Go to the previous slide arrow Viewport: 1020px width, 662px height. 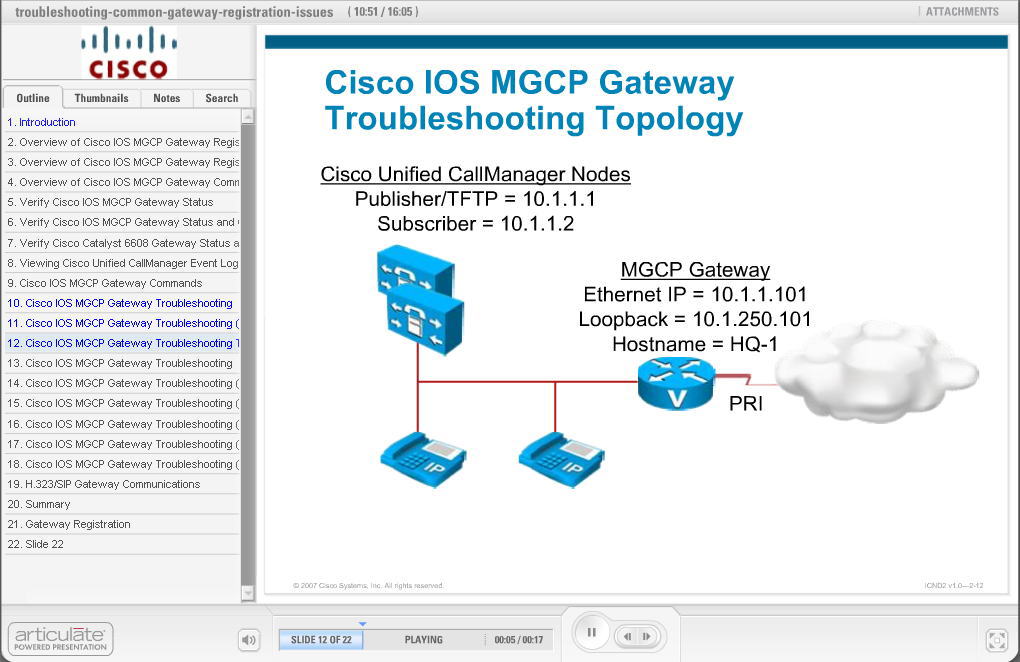[628, 637]
